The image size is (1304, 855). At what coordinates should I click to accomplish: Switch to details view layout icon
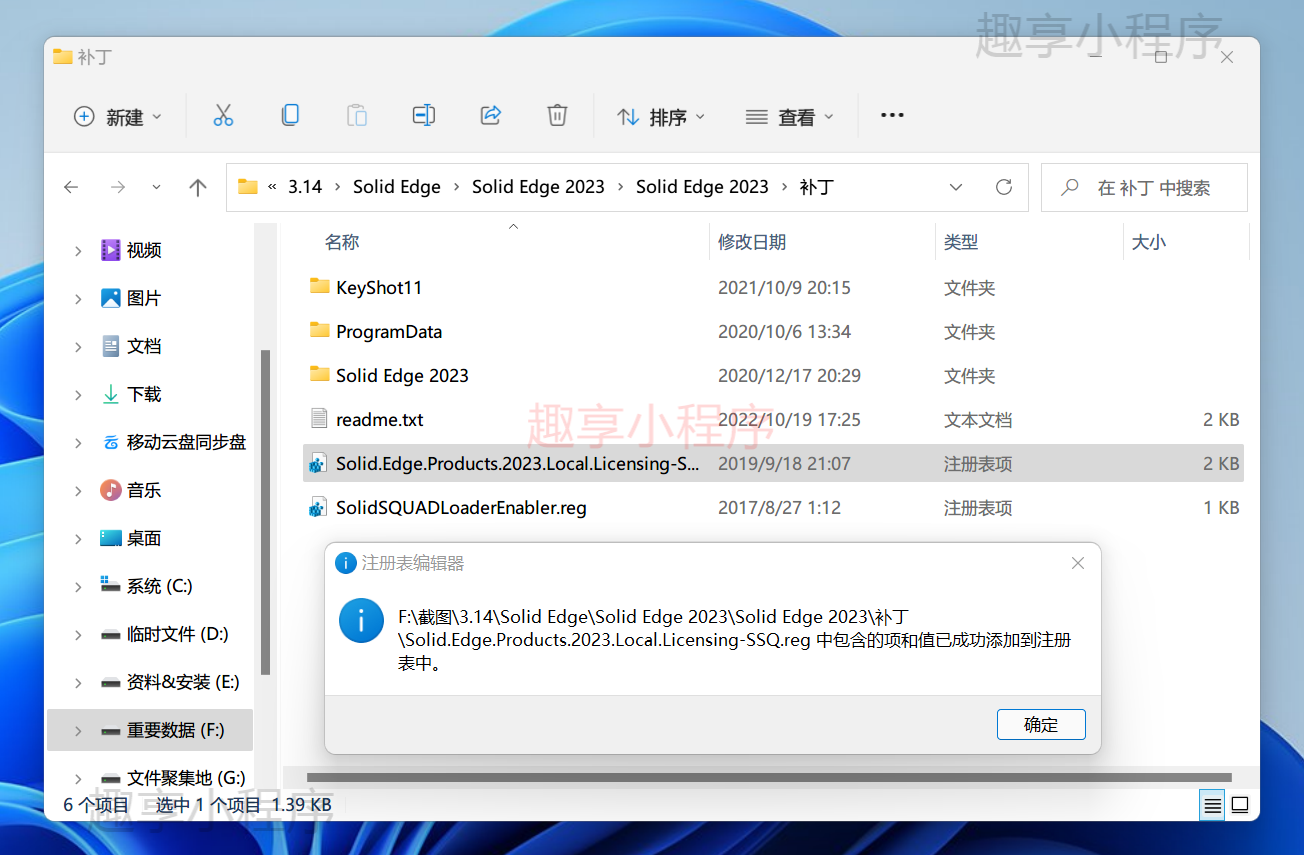[1213, 805]
